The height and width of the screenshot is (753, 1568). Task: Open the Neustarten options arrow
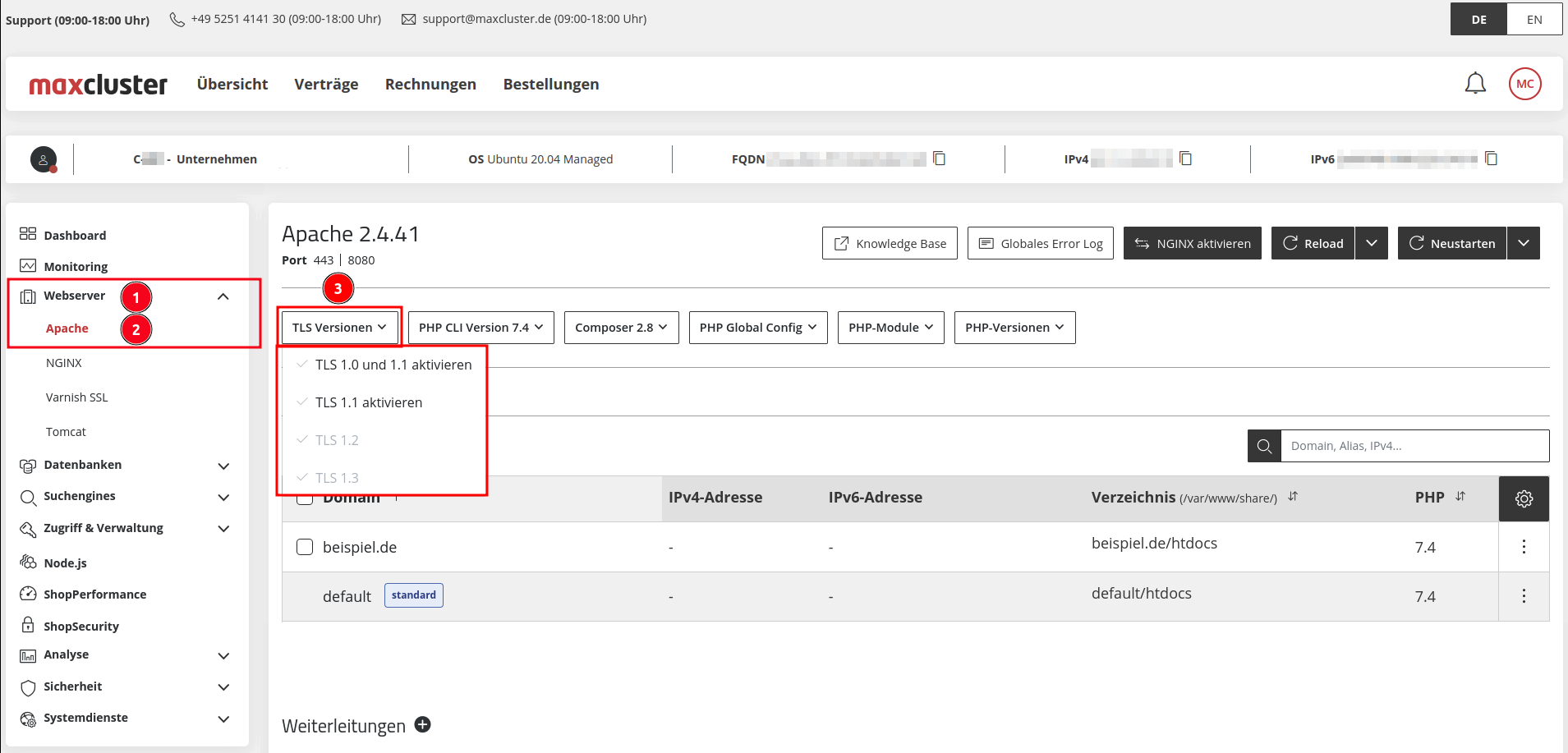(1524, 243)
